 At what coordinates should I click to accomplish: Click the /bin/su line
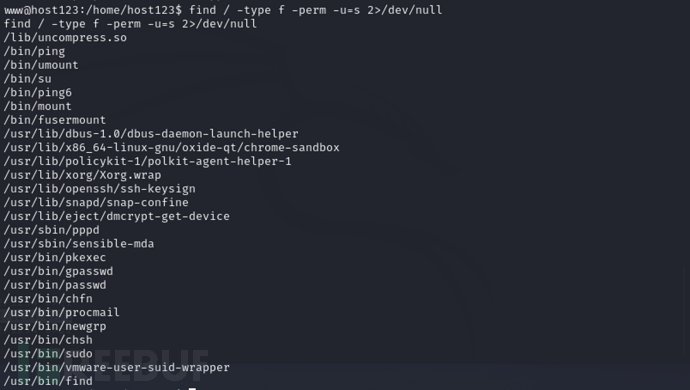27,79
